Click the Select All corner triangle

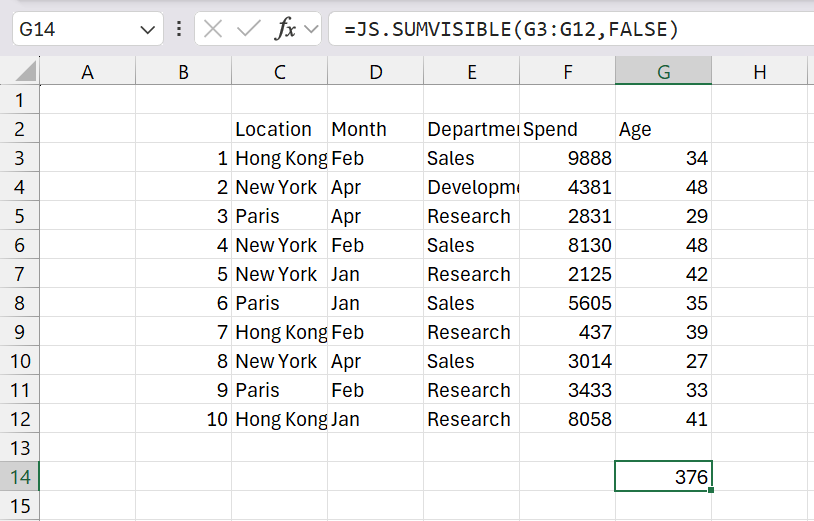26,72
